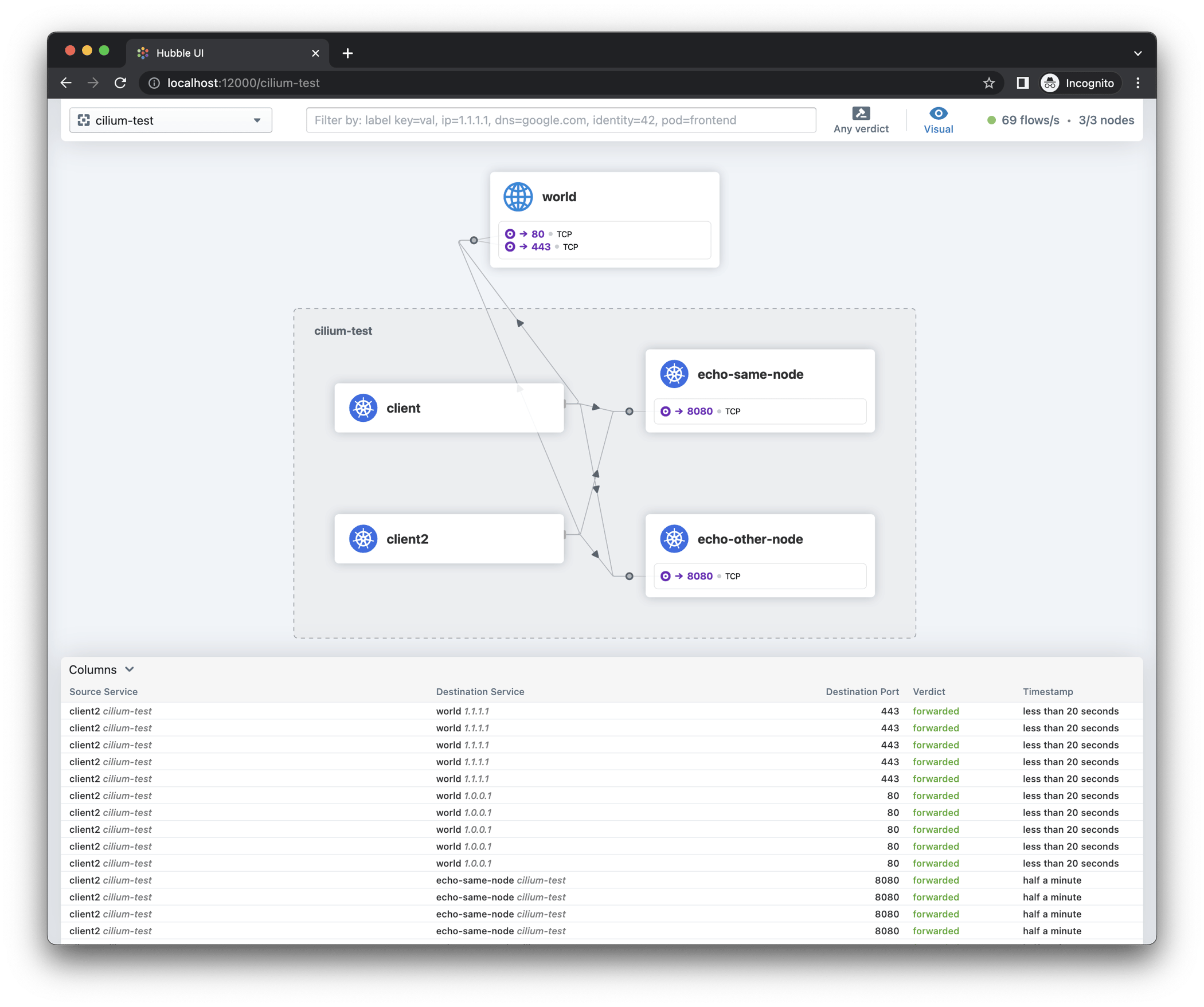
Task: Click the world globe icon
Action: pos(518,197)
